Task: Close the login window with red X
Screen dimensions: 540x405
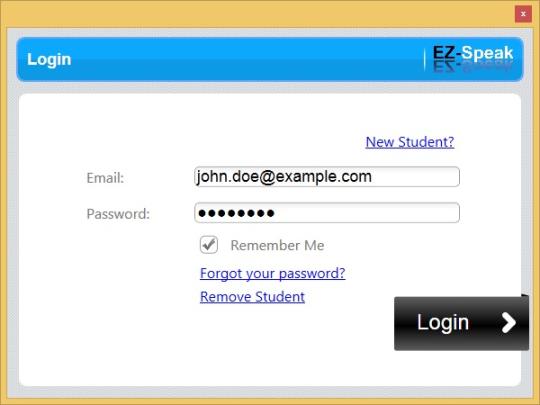Action: tap(523, 14)
